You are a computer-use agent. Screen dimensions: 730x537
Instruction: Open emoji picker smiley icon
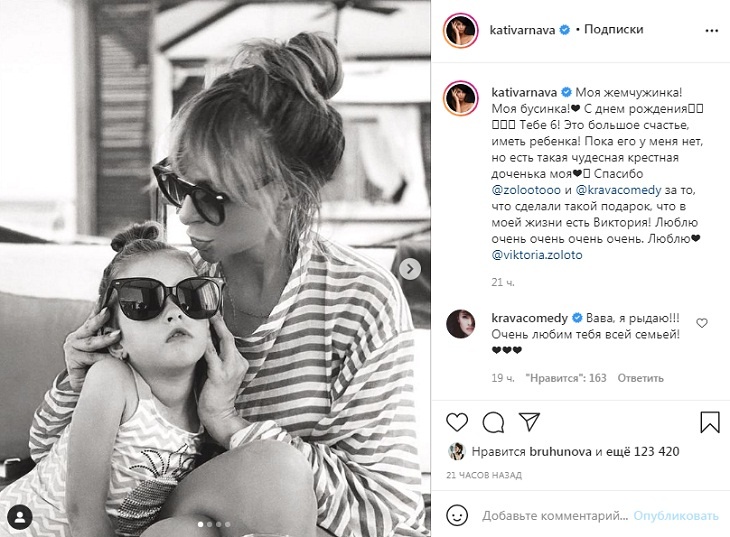coord(457,516)
